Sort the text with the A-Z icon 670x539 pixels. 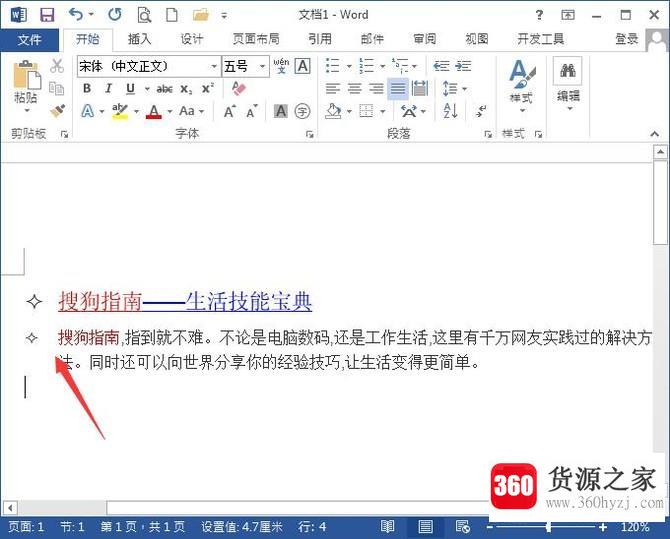pos(450,111)
